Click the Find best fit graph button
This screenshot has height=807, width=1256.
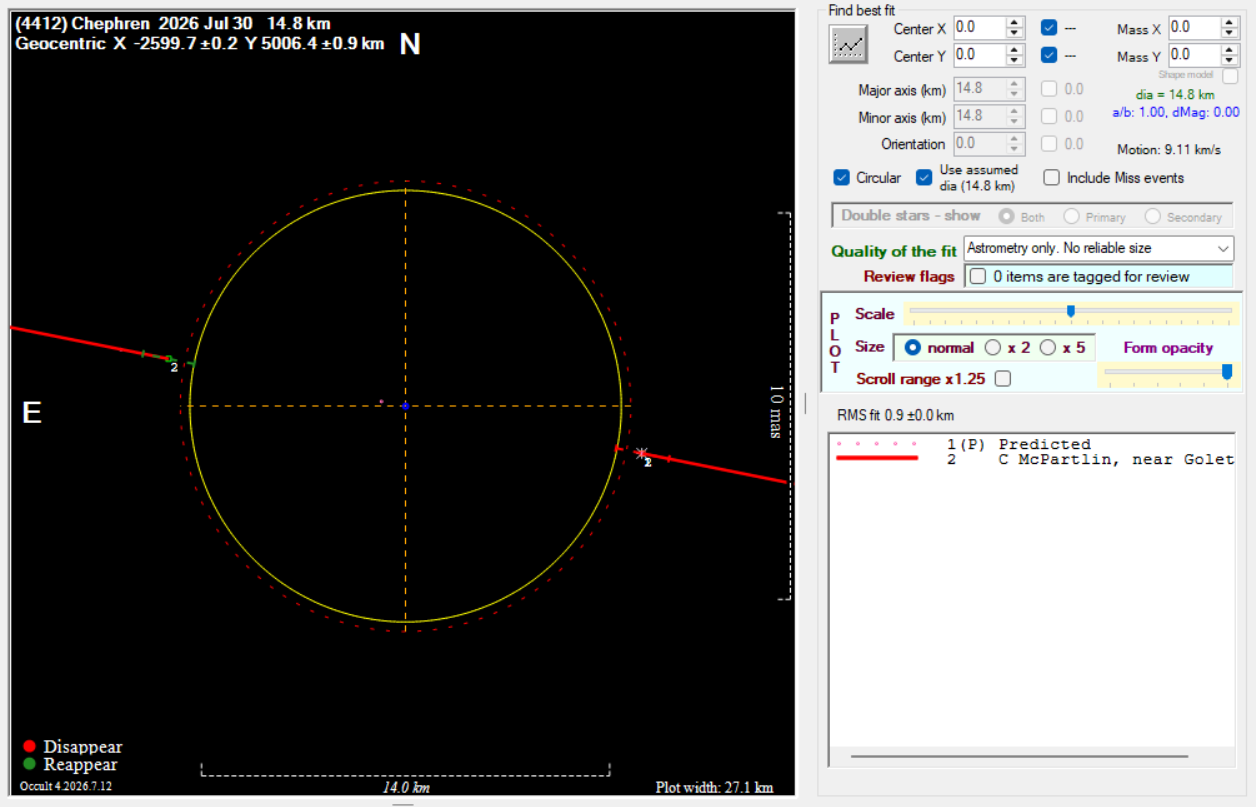848,43
